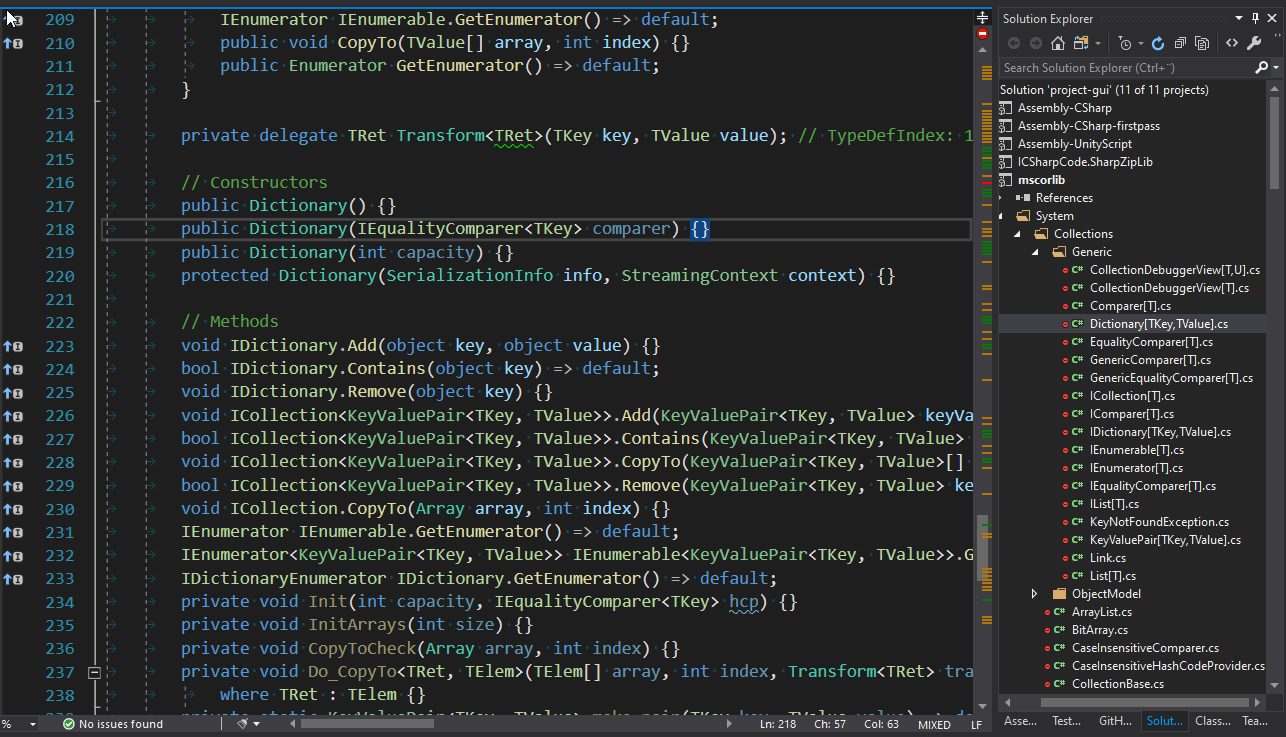Click the Switch Views icon in Solution Explorer
Viewport: 1286px width, 737px height.
click(x=1082, y=41)
